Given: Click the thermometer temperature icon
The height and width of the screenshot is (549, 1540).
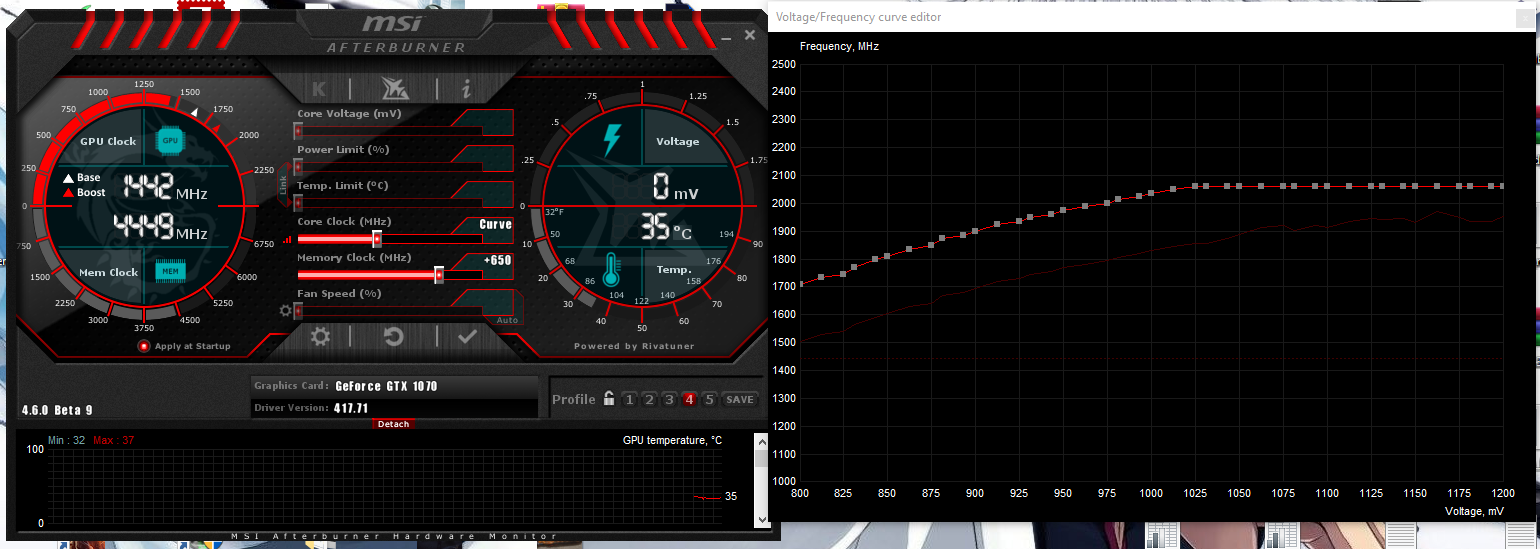Looking at the screenshot, I should [x=611, y=270].
